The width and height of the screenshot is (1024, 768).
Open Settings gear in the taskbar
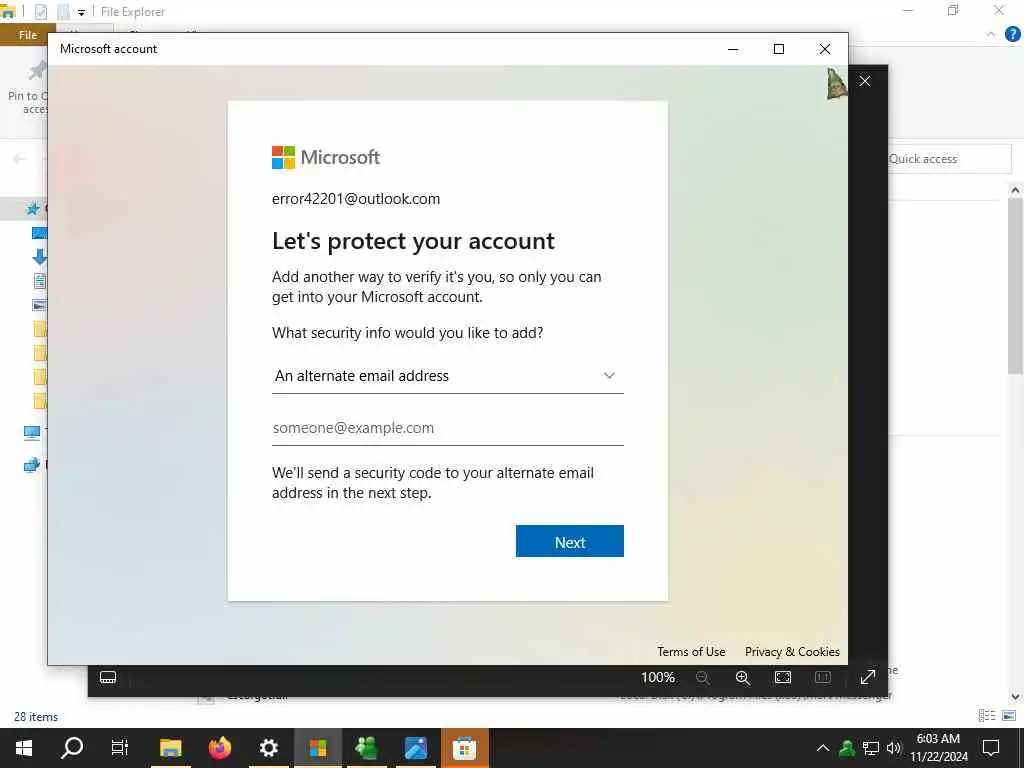click(x=268, y=748)
